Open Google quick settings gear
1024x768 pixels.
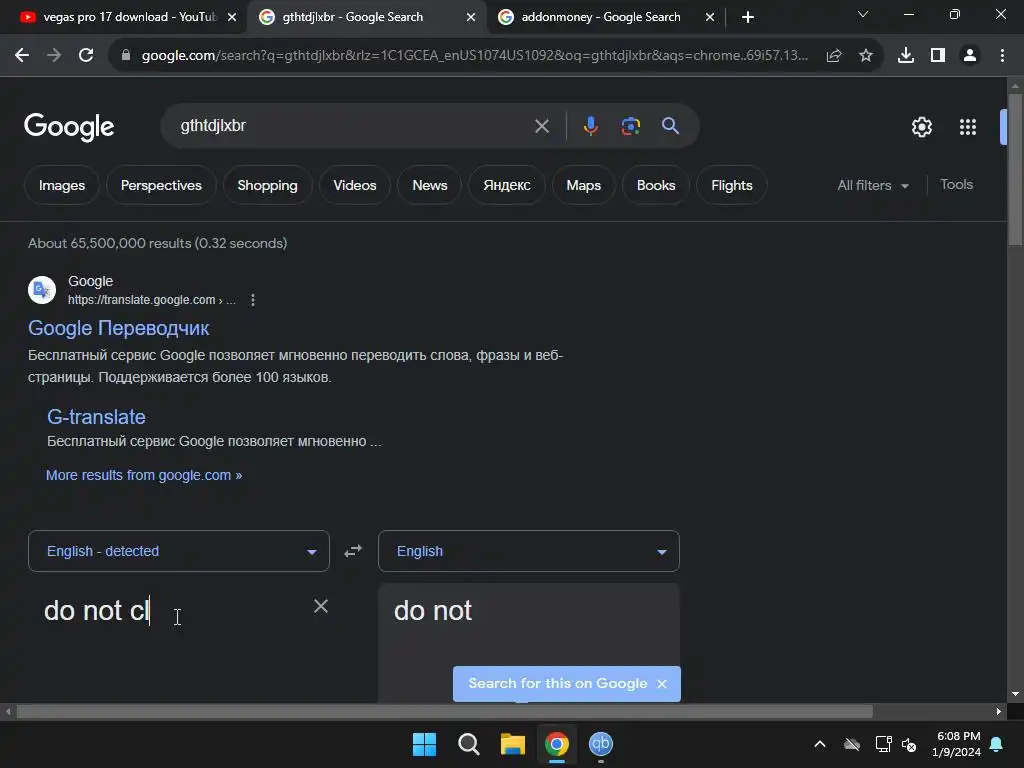pyautogui.click(x=921, y=127)
